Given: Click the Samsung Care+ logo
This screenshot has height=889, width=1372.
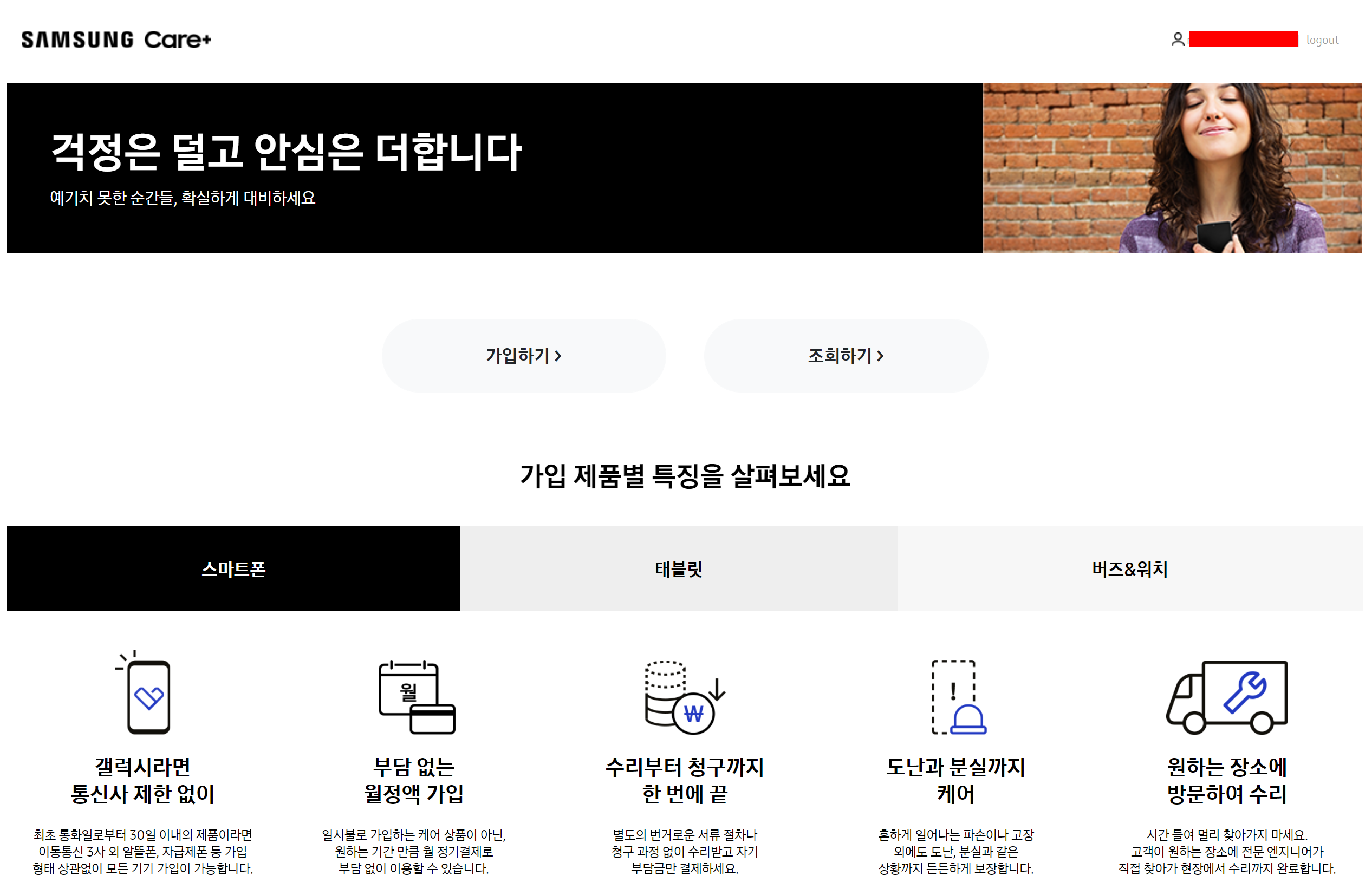Looking at the screenshot, I should (116, 39).
